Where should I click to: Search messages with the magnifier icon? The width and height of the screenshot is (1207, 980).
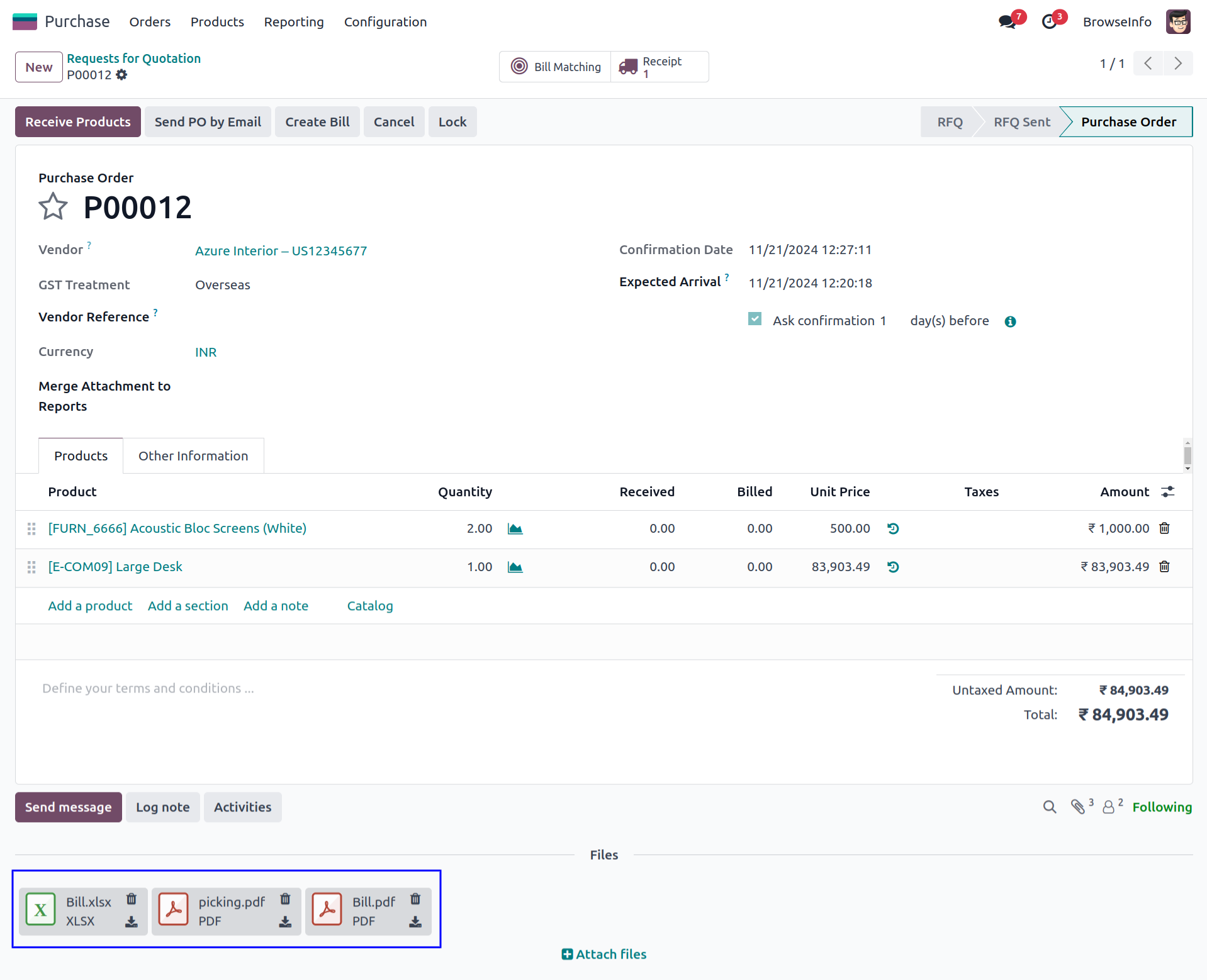pyautogui.click(x=1049, y=807)
